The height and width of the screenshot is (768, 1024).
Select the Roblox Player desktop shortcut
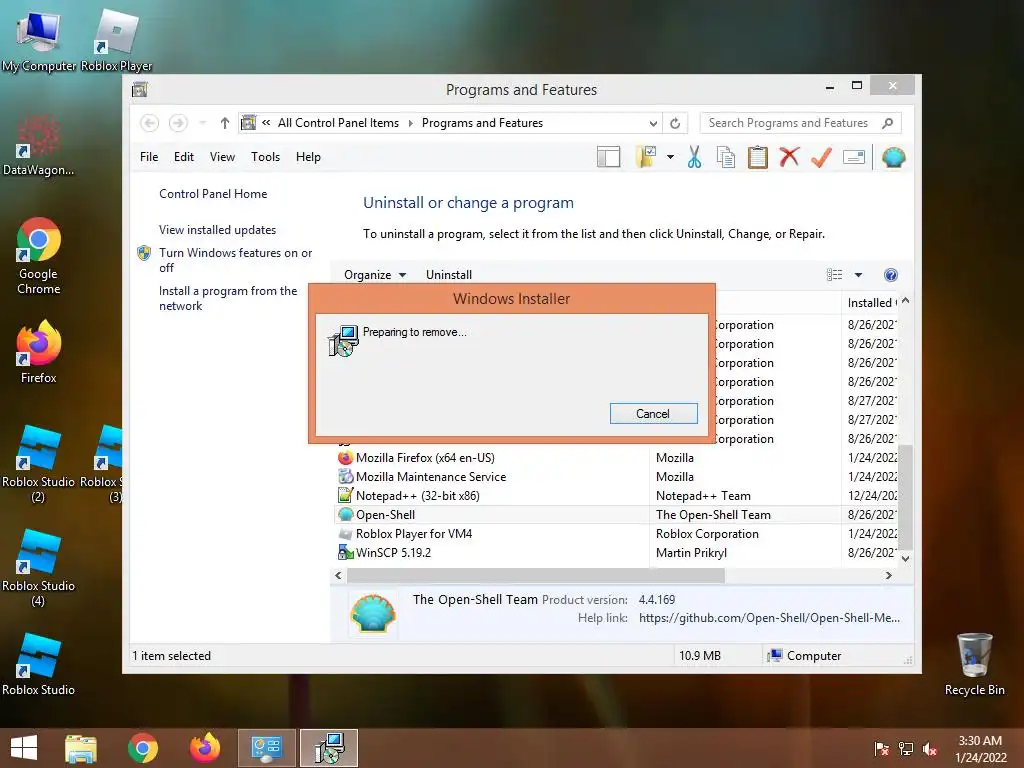click(x=116, y=40)
